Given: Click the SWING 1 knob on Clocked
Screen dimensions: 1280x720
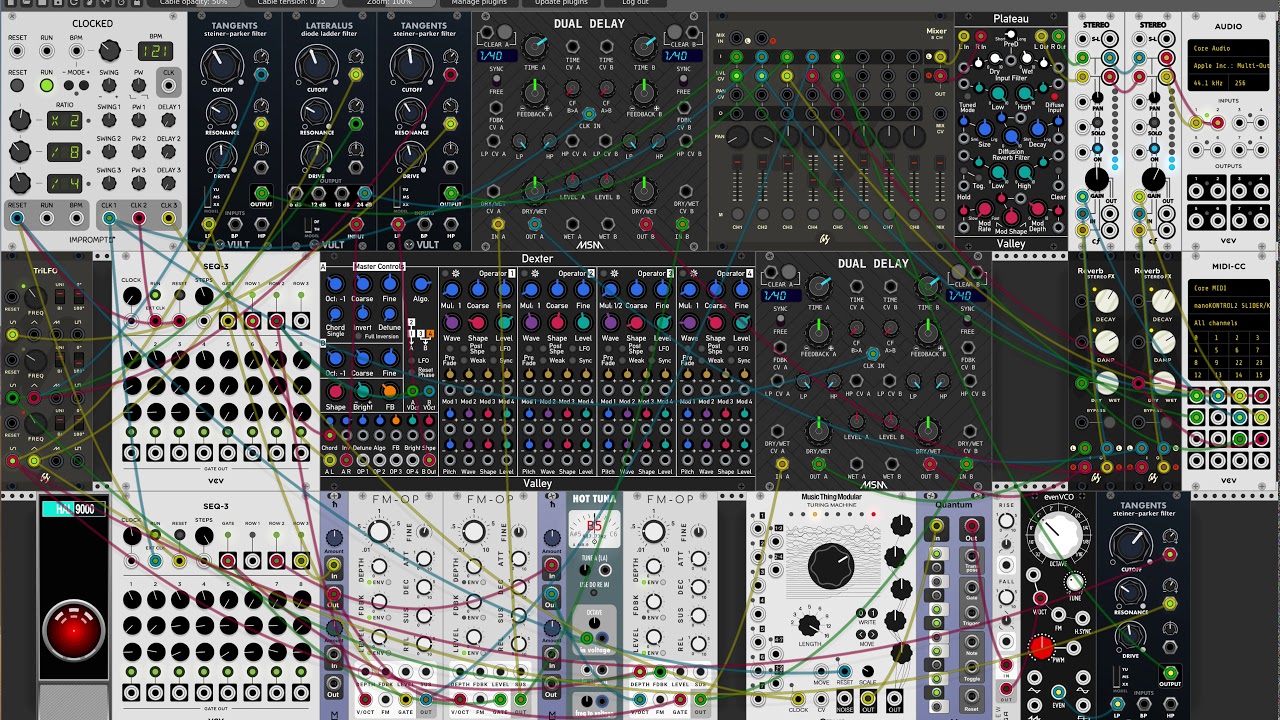Looking at the screenshot, I should (x=109, y=121).
